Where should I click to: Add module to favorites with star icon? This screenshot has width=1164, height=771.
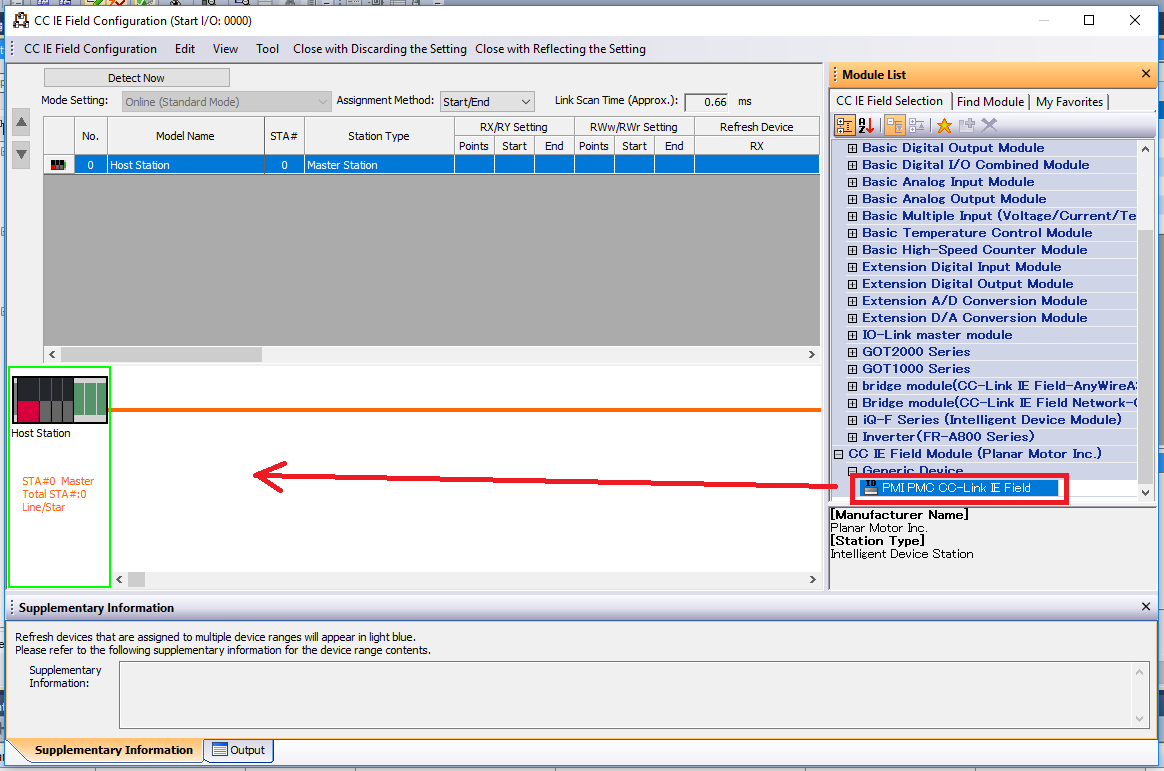944,125
